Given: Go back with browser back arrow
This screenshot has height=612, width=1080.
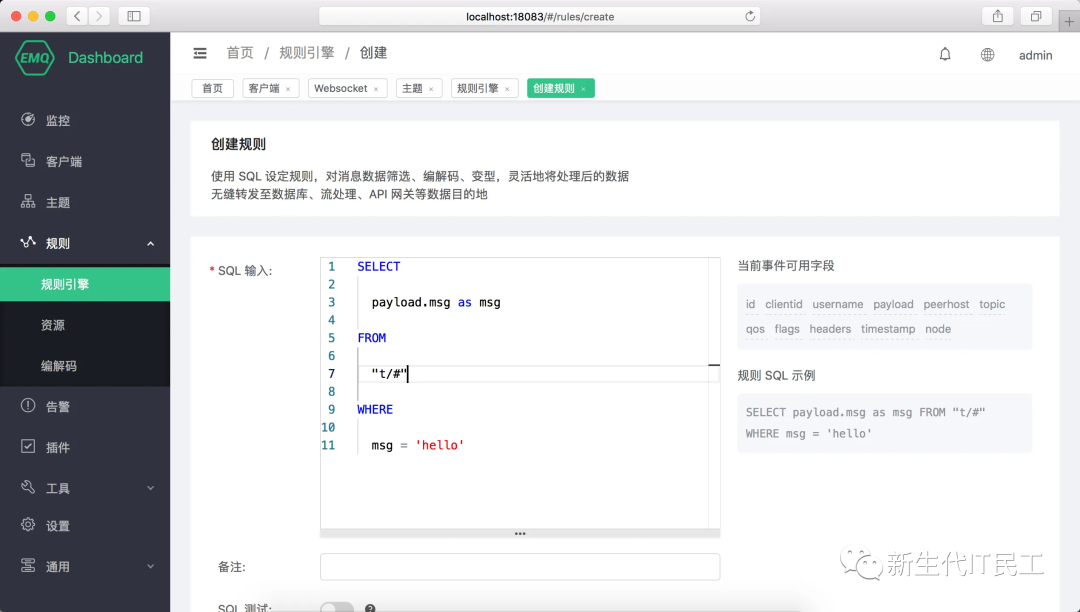Looking at the screenshot, I should pos(77,16).
